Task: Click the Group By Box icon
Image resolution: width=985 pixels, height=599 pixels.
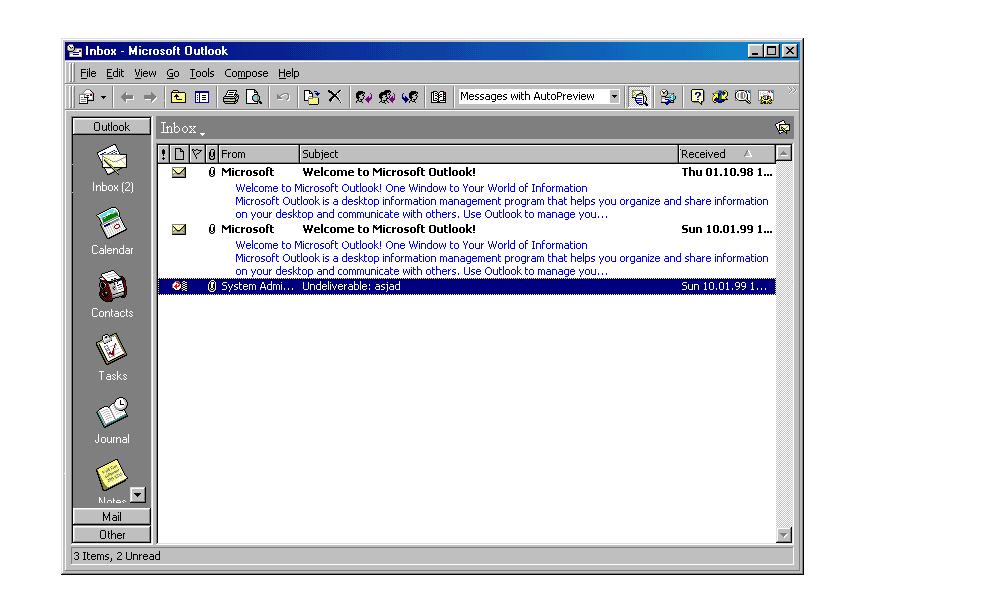Action: (x=668, y=97)
